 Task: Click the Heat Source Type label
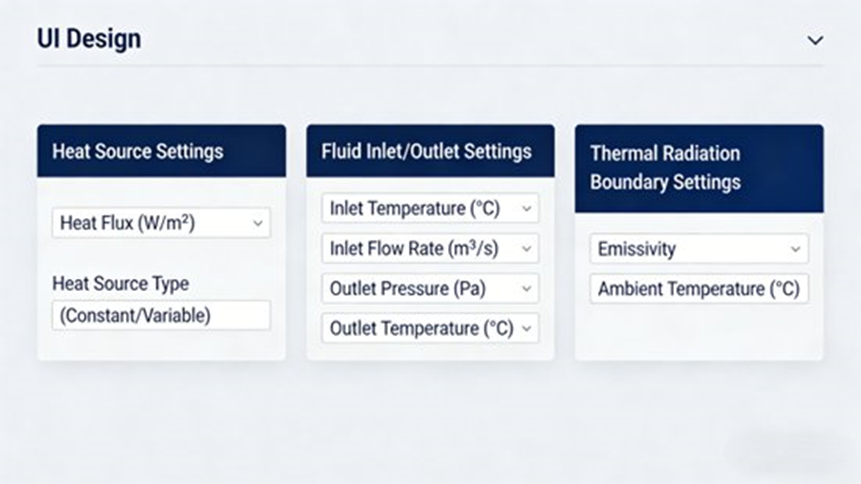pos(120,284)
